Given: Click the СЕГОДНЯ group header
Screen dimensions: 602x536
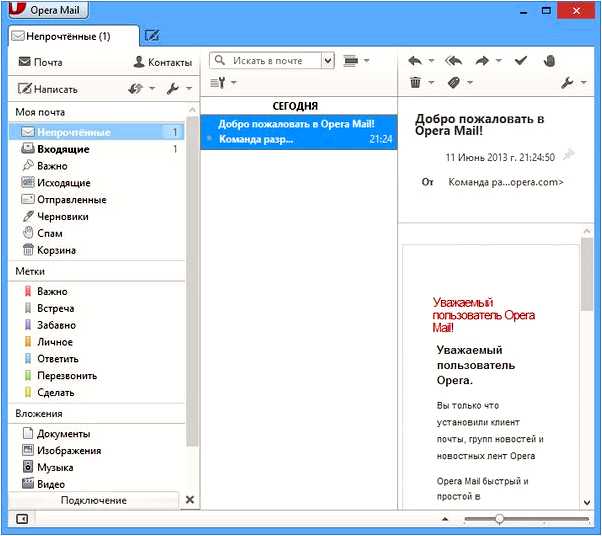Looking at the screenshot, I should coord(295,106).
